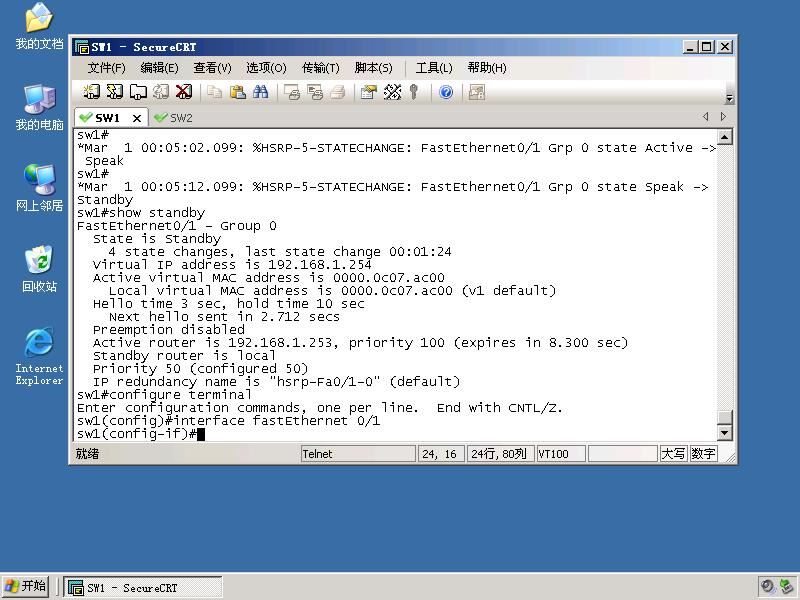
Task: Click 'Virtual IP address is 192.168.1.254' line
Action: click(232, 265)
